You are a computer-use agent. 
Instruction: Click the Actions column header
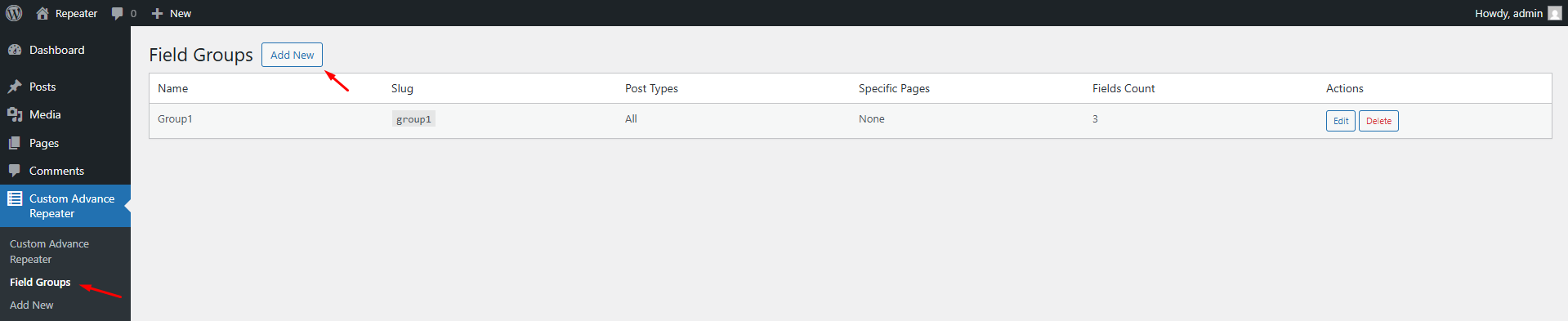tap(1344, 88)
